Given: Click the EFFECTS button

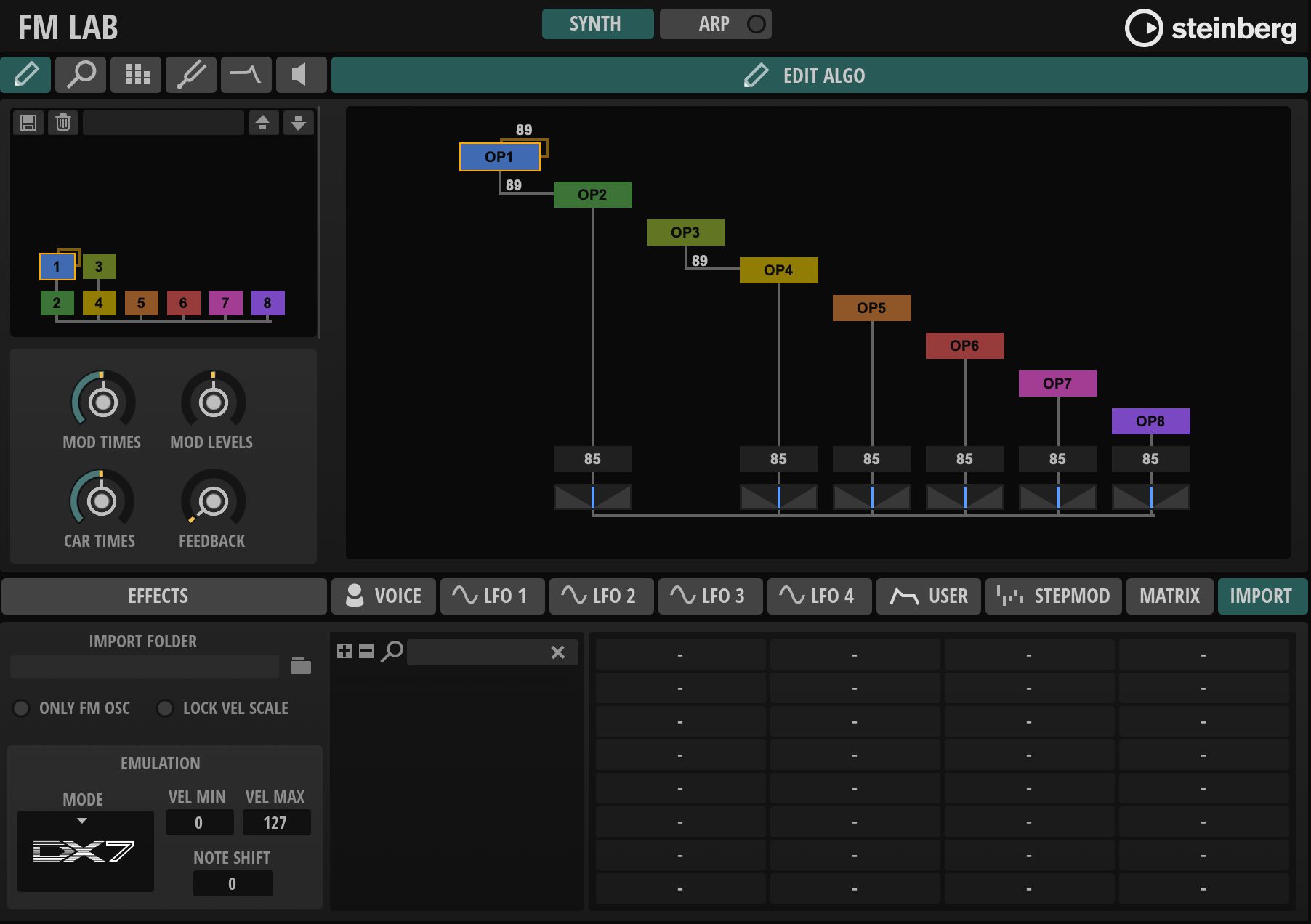Looking at the screenshot, I should [164, 596].
